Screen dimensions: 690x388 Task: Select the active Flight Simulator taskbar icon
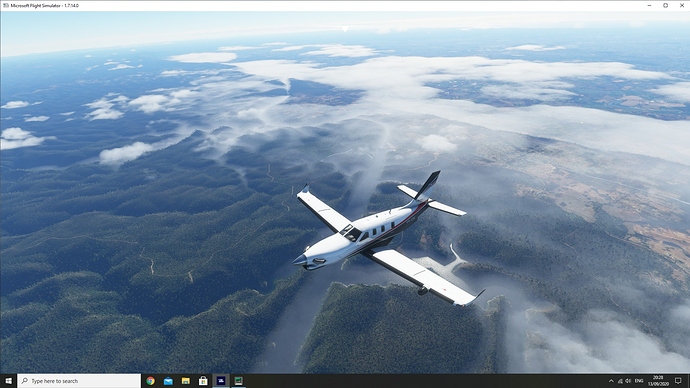pos(221,381)
